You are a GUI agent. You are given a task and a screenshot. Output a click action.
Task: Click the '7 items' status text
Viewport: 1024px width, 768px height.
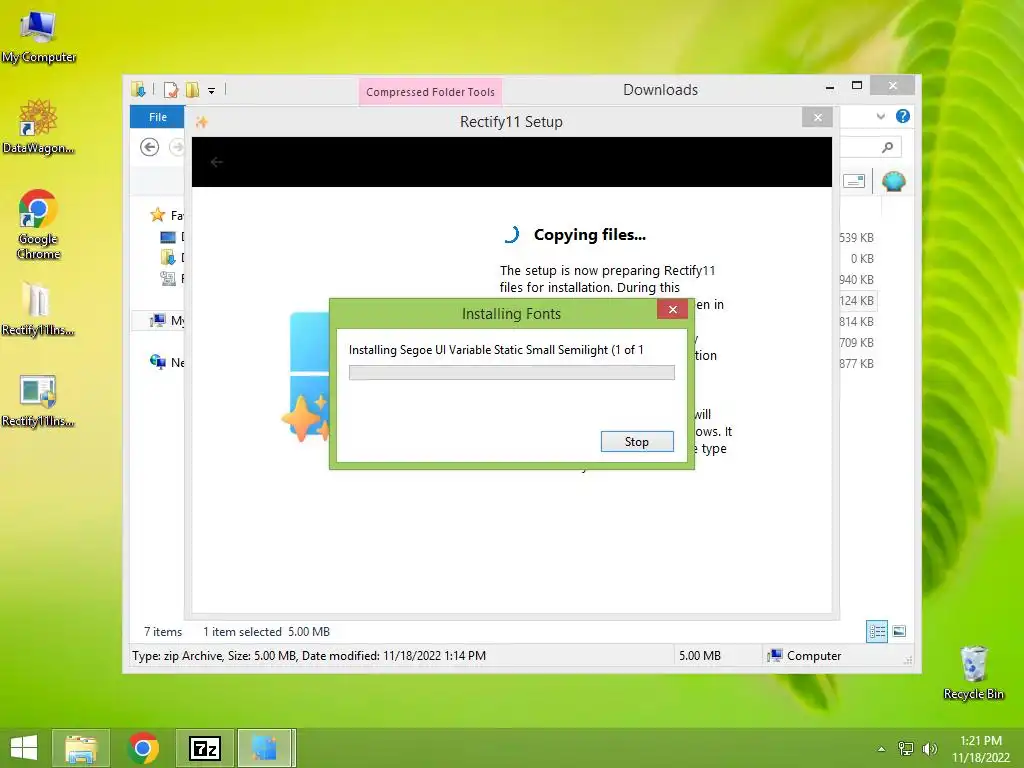click(163, 632)
